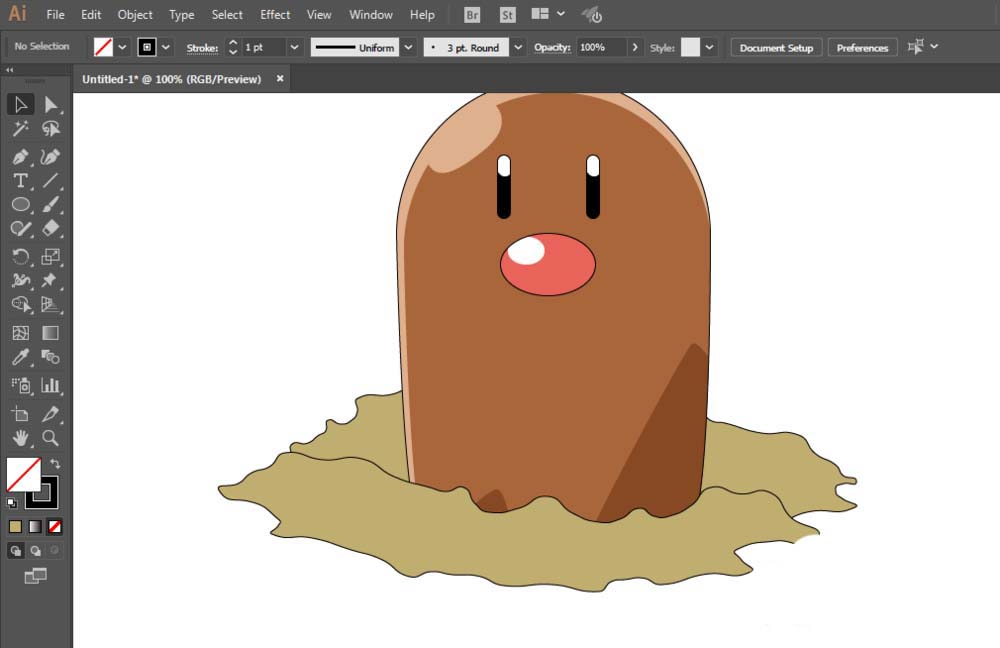
Task: Switch to the Untitled-1 document tab
Action: [171, 78]
